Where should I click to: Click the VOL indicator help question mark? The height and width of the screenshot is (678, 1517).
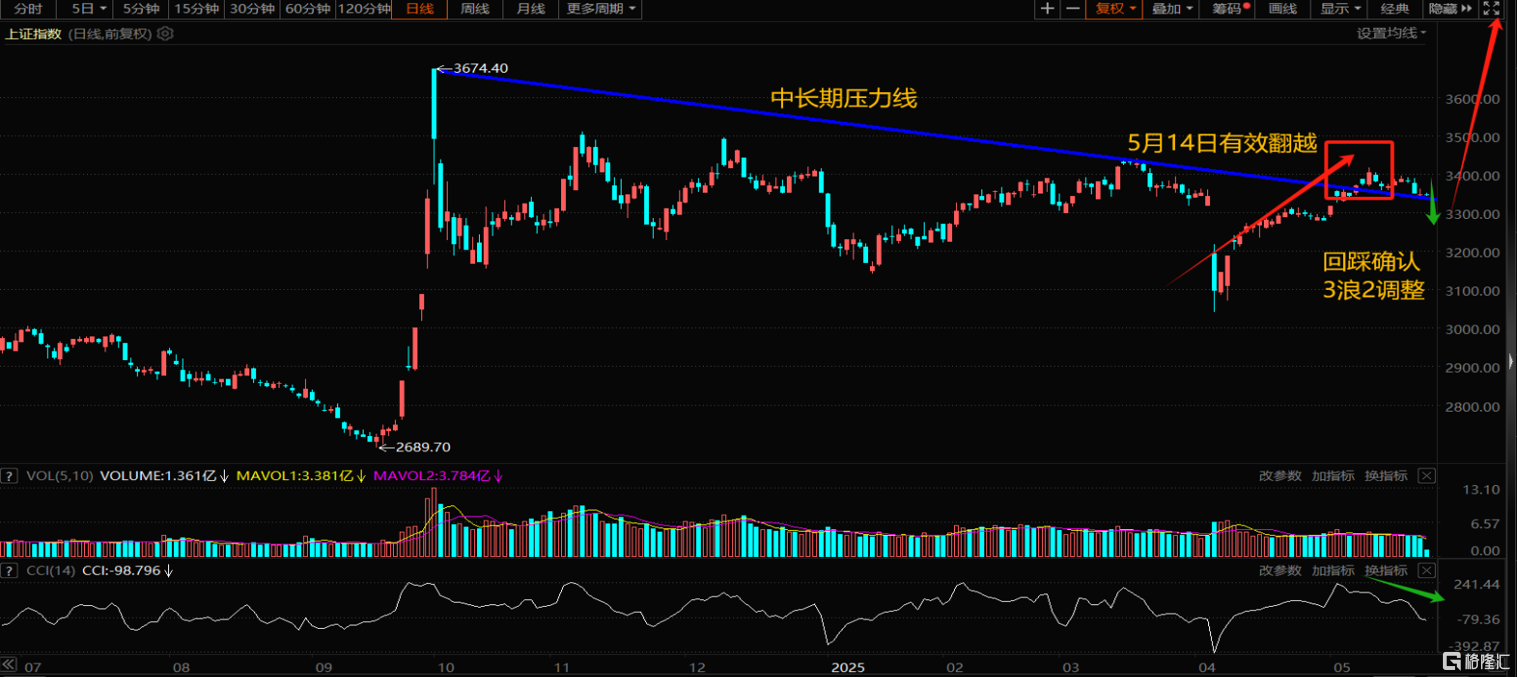point(9,476)
